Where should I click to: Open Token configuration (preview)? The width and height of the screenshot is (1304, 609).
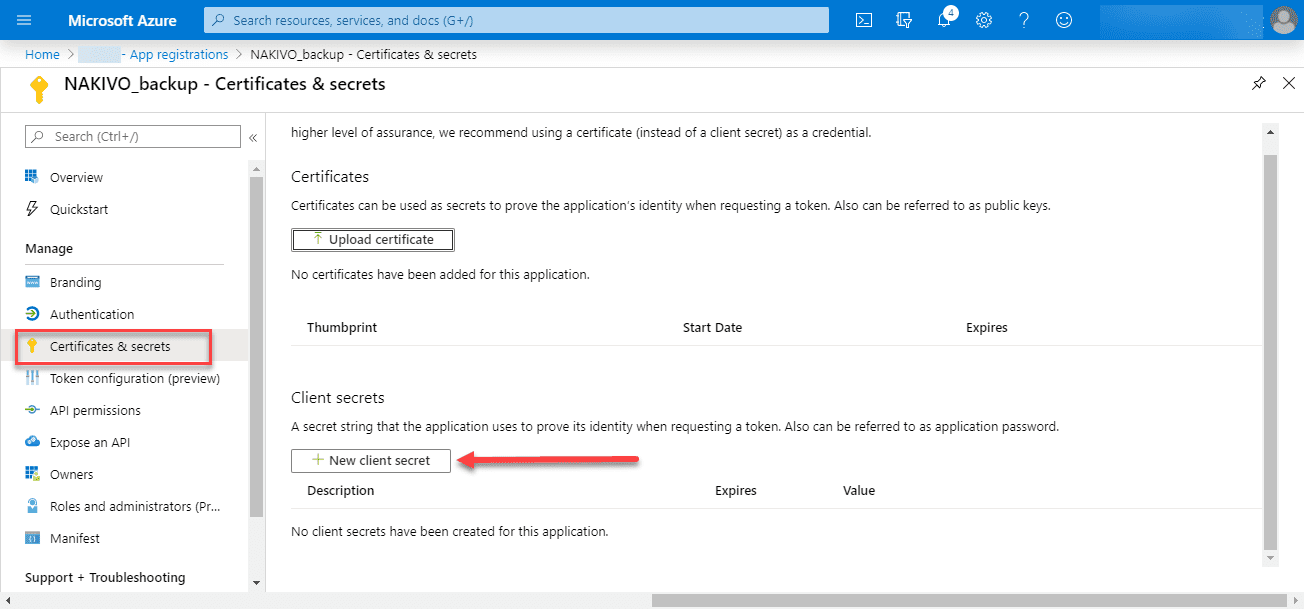pyautogui.click(x=134, y=379)
